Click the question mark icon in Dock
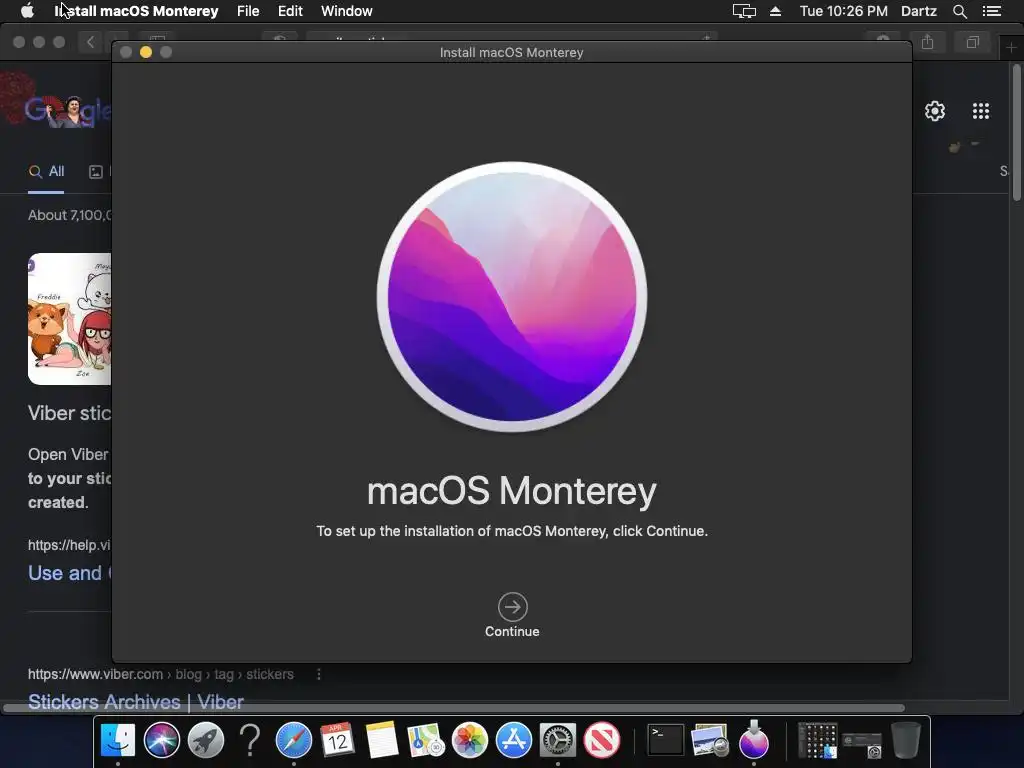1024x768 pixels. click(x=249, y=740)
